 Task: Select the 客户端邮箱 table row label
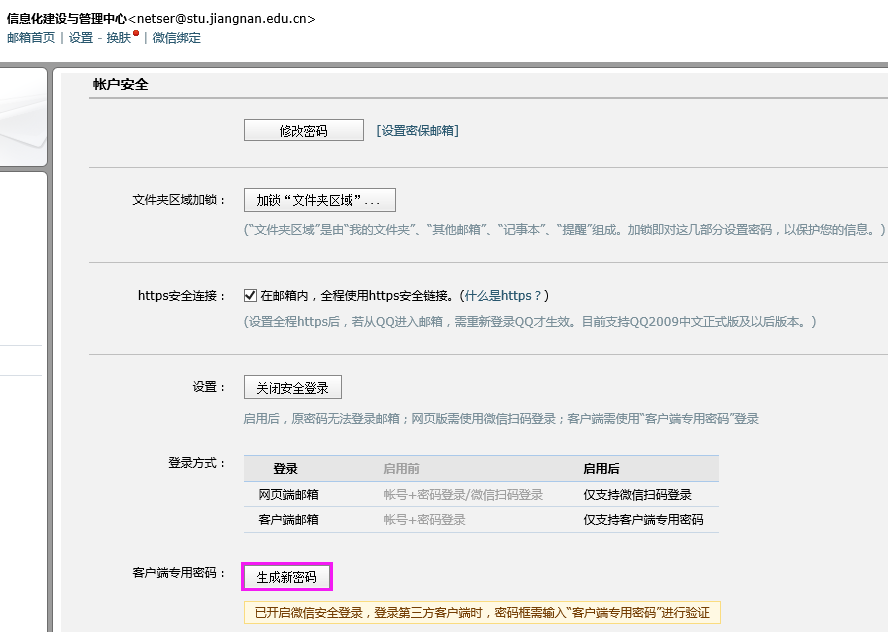[288, 519]
